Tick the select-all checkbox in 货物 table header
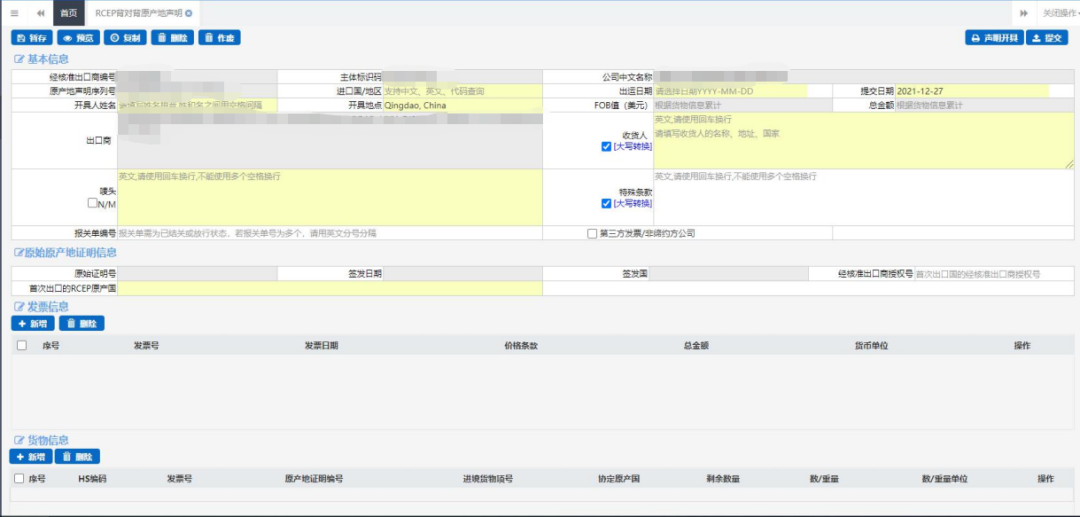This screenshot has width=1080, height=517. tap(19, 478)
